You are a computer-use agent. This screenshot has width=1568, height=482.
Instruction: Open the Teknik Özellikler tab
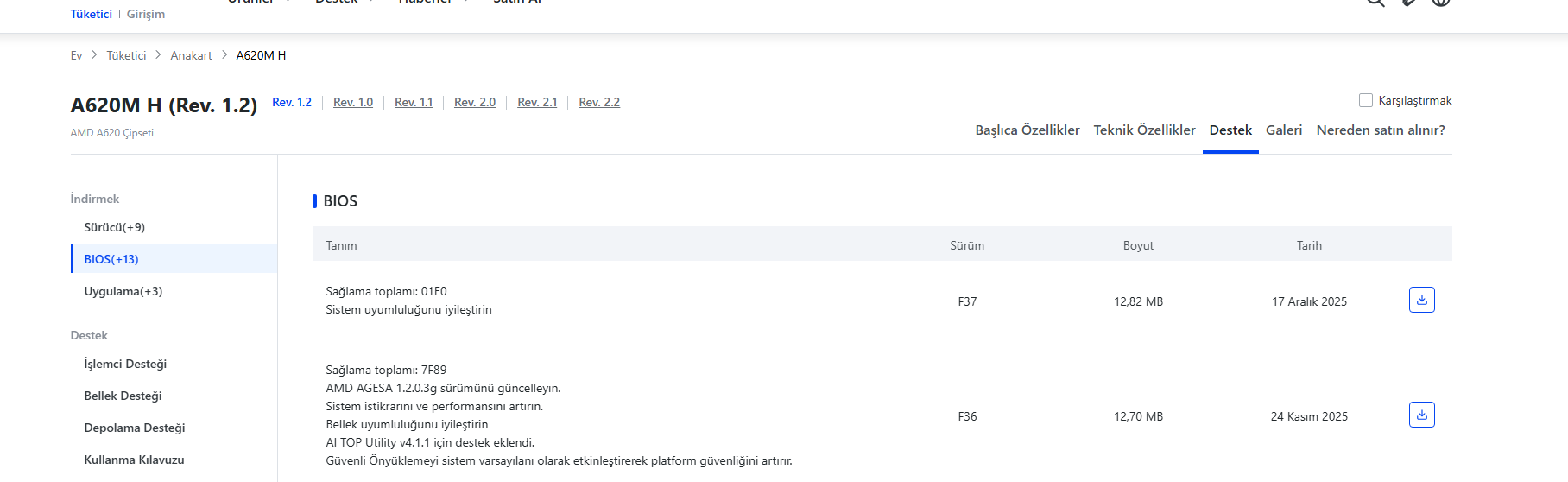coord(1144,130)
